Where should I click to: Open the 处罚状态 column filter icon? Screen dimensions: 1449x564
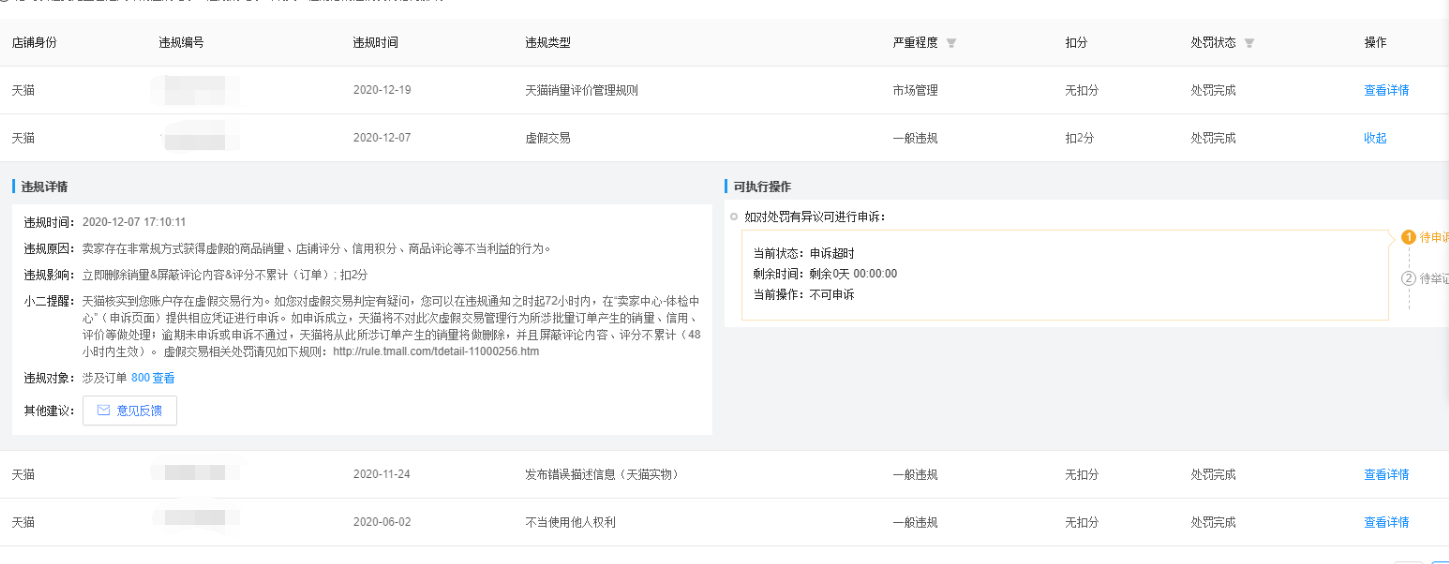1249,43
